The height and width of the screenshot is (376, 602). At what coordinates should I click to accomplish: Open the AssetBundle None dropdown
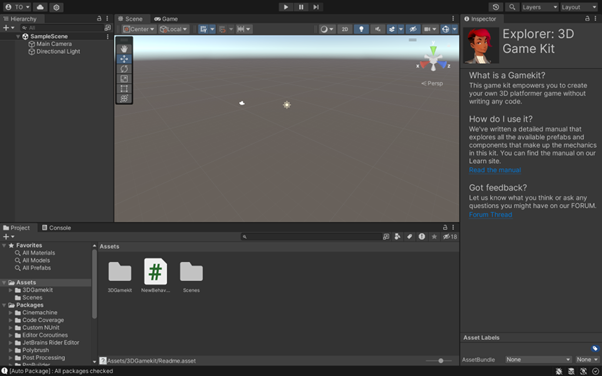(538, 359)
